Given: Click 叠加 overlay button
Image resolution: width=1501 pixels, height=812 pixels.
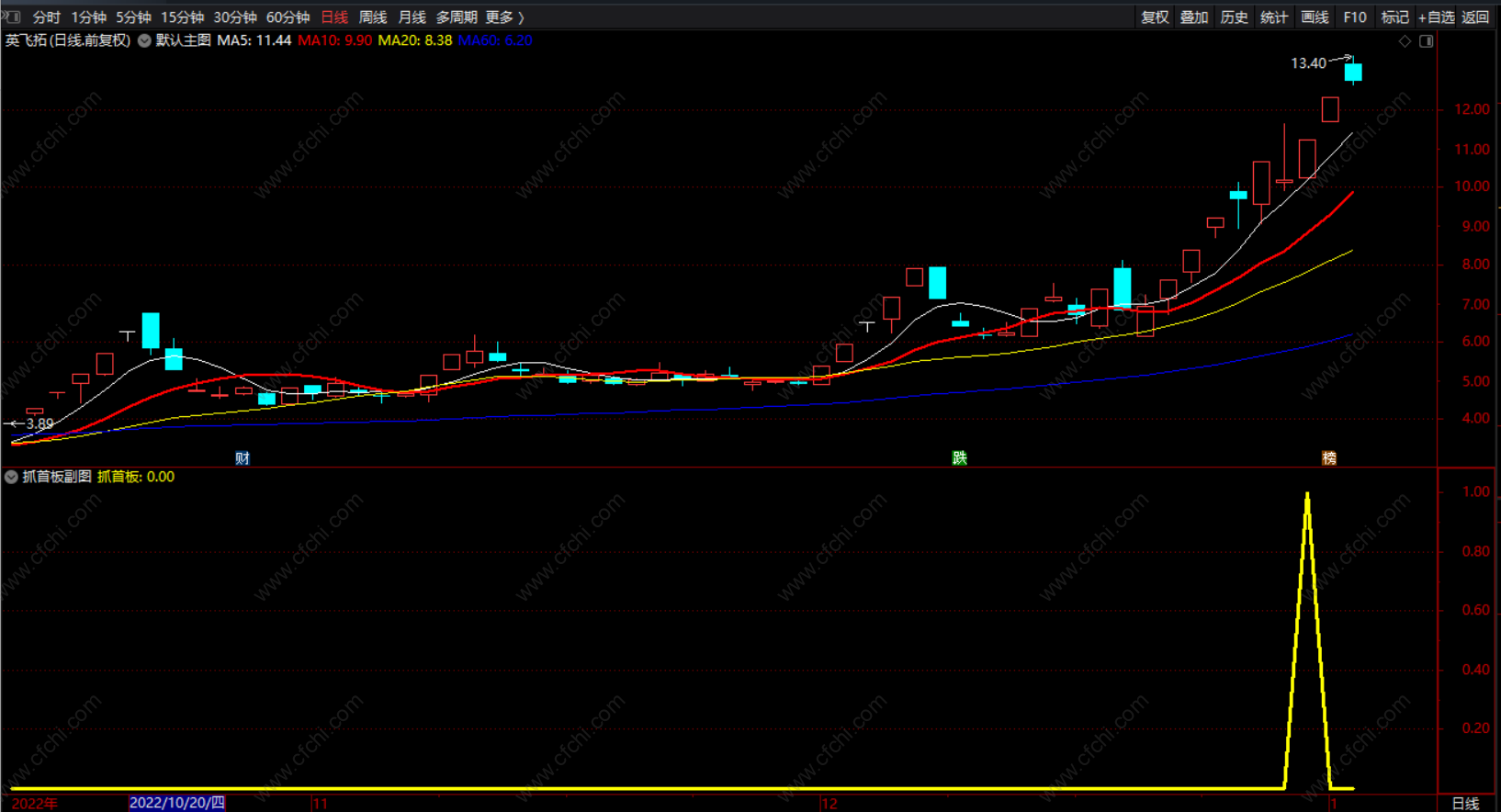Looking at the screenshot, I should tap(1194, 17).
